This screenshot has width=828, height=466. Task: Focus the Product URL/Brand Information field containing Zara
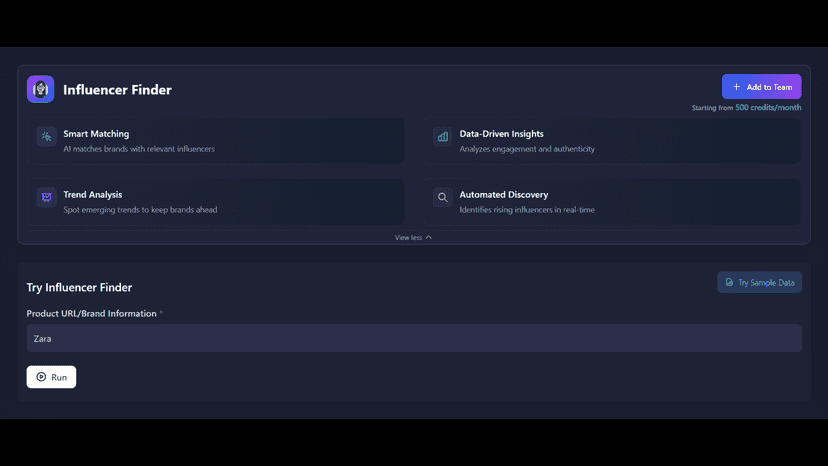click(414, 338)
